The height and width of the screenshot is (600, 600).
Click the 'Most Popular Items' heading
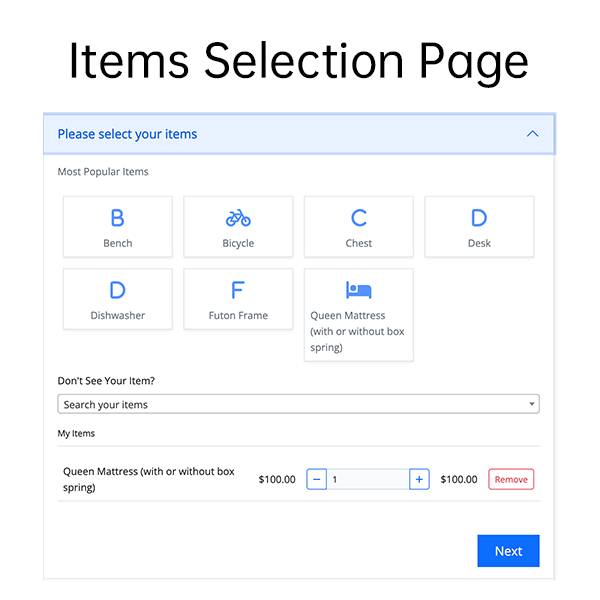(103, 172)
